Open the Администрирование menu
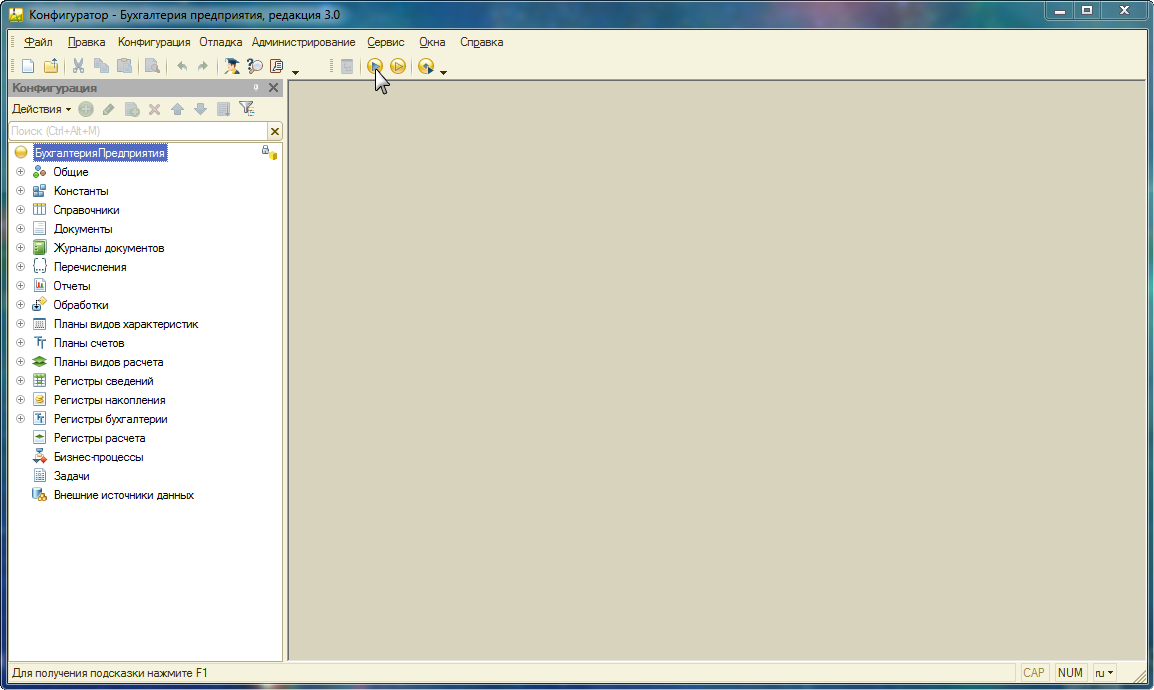The height and width of the screenshot is (690, 1154). (x=303, y=42)
